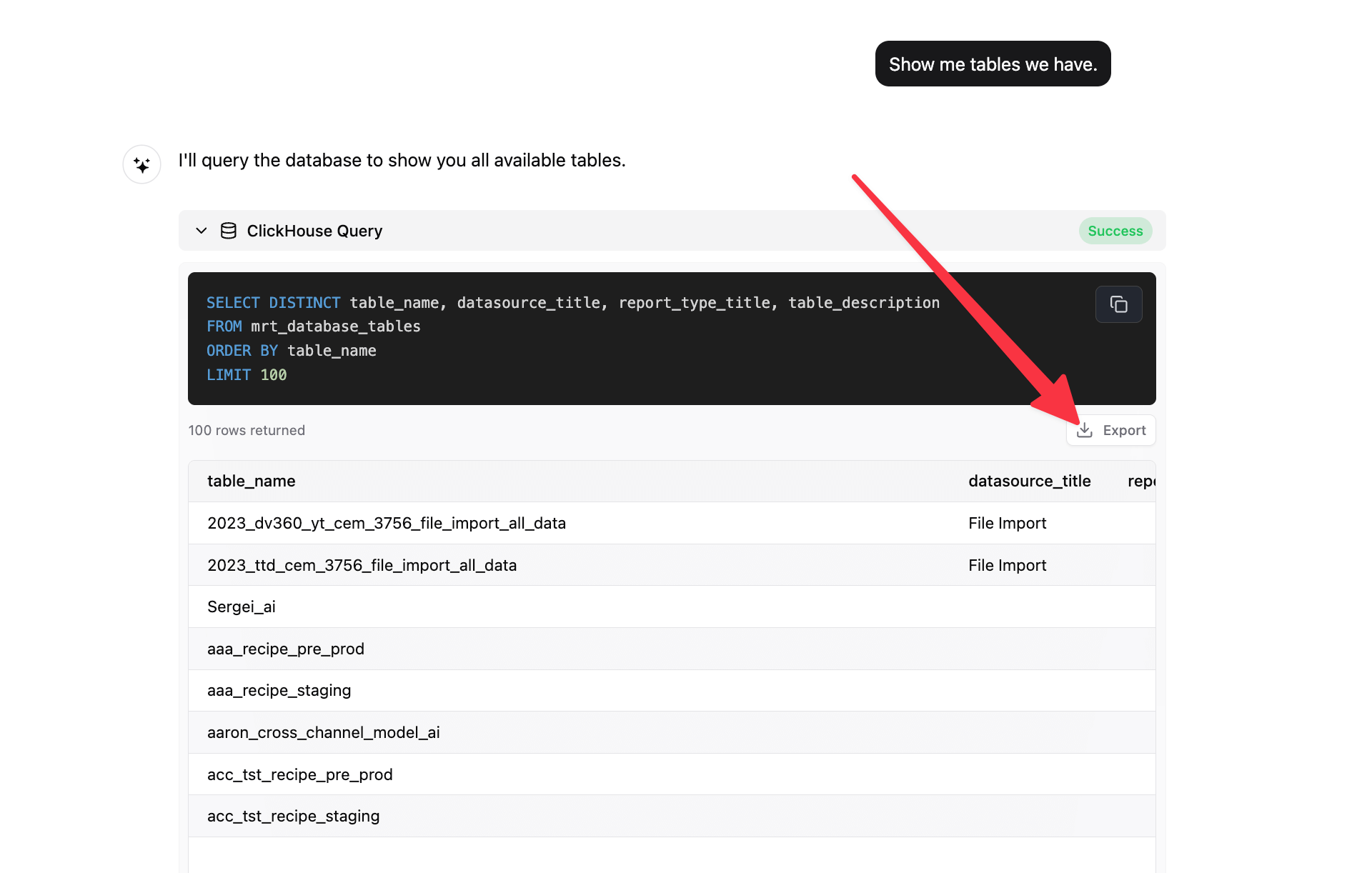This screenshot has width=1372, height=873.
Task: Select the acc_tst_recipe_pre_prod row
Action: (x=299, y=774)
